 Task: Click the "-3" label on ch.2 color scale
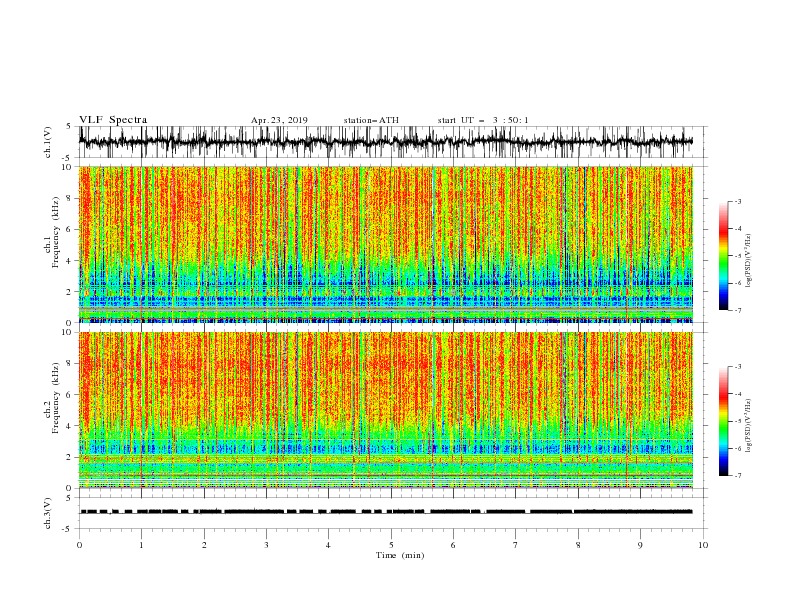pos(738,367)
